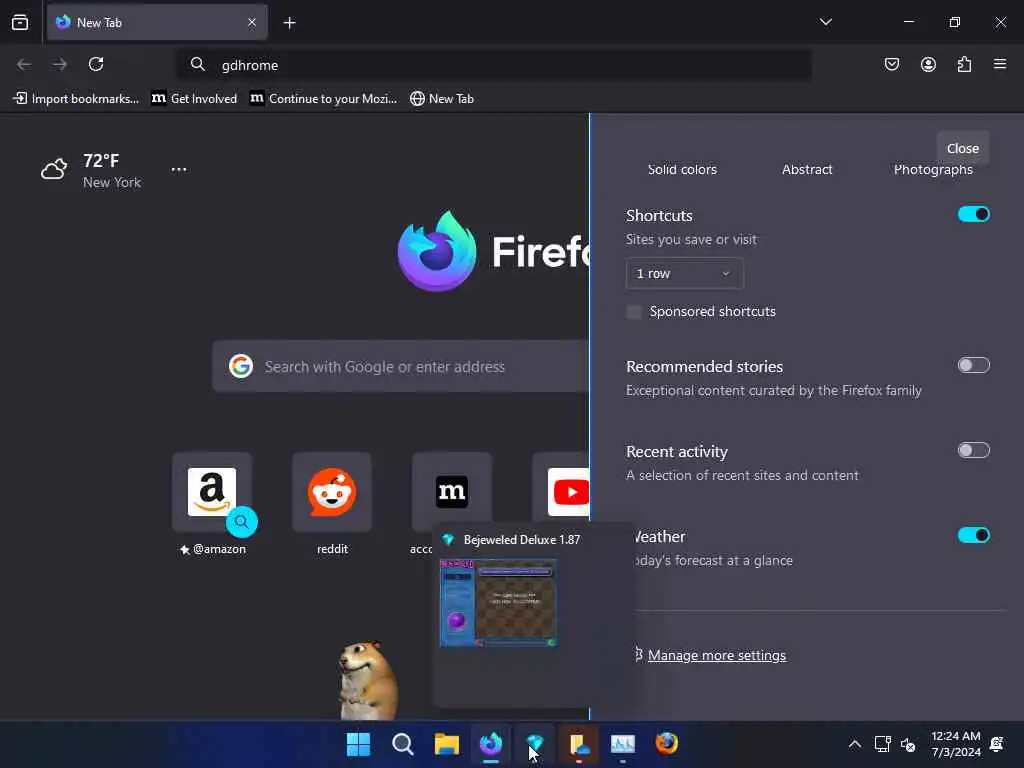Click the 72°F New York weather text
The height and width of the screenshot is (768, 1024).
click(112, 171)
